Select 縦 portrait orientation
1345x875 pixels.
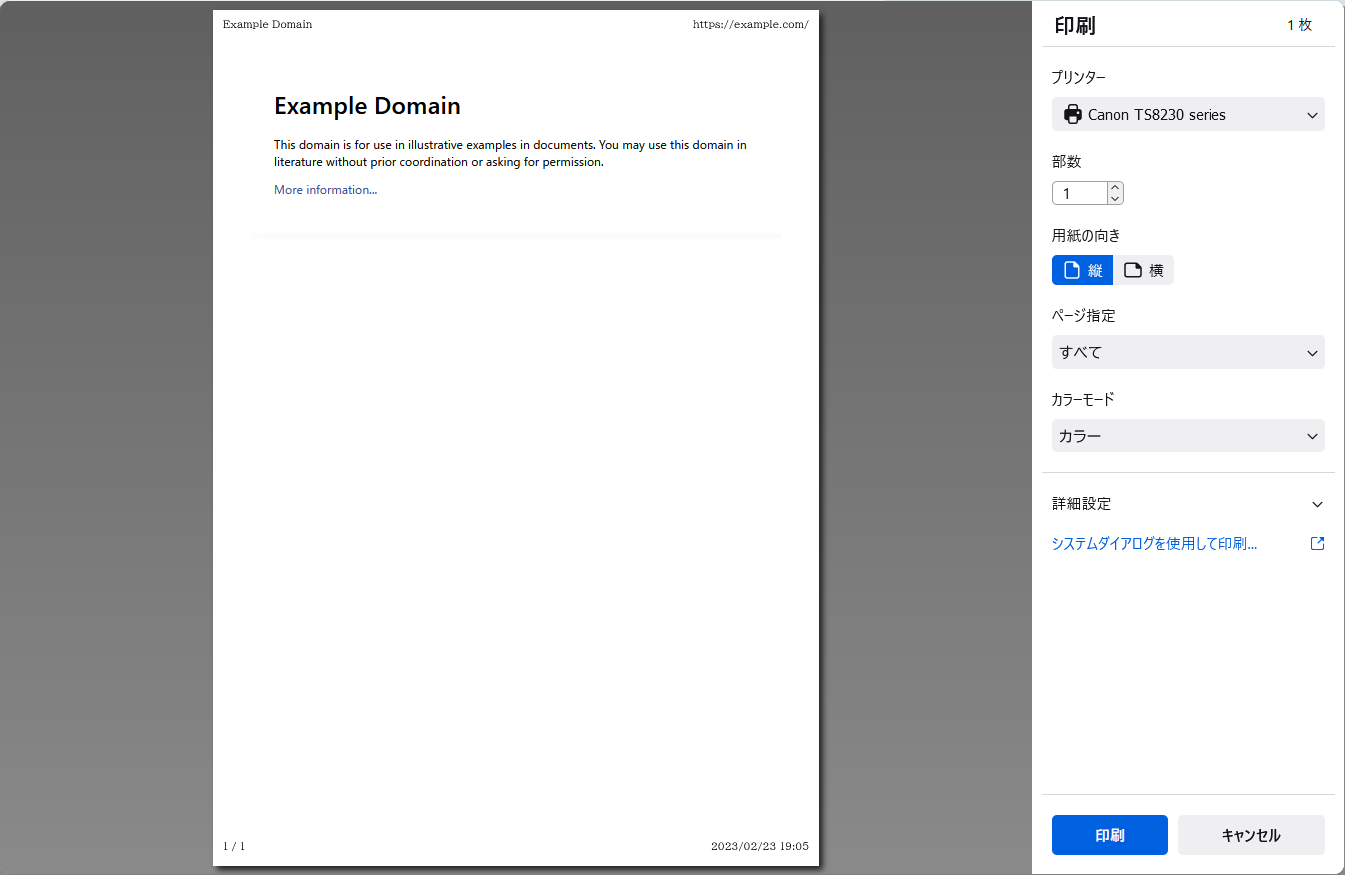(1082, 270)
